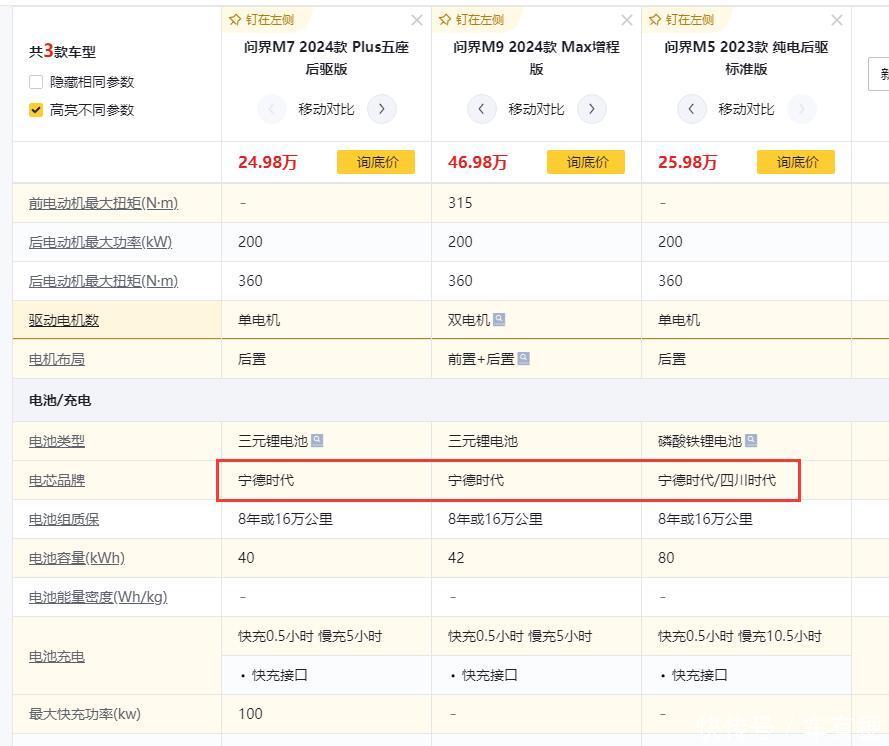This screenshot has height=746, width=889.
Task: Open the 问界M9 2024款 Max增程版 title
Action: (536, 57)
